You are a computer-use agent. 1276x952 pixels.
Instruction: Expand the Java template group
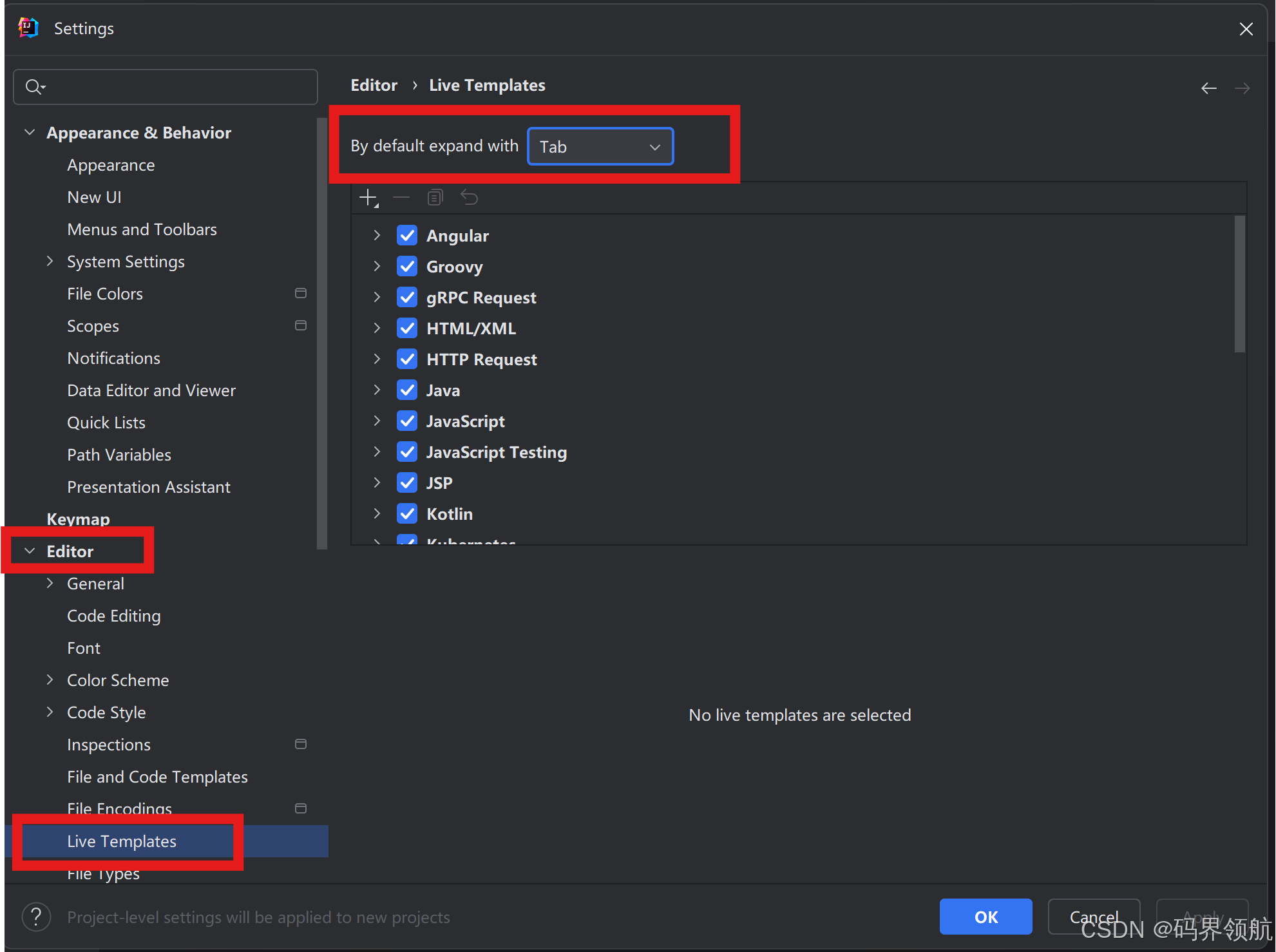(x=377, y=390)
